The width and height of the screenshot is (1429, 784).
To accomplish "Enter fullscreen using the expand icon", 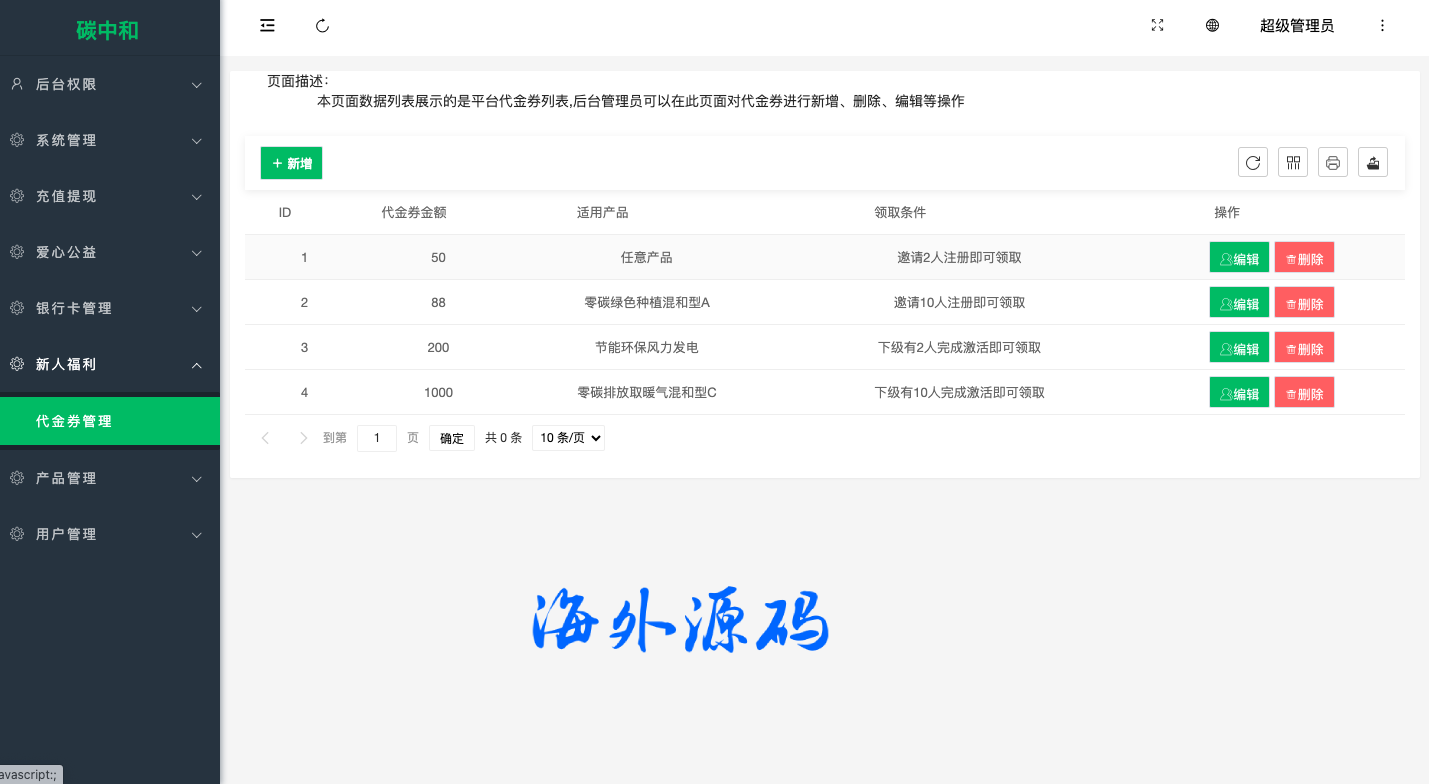I will pos(1157,26).
